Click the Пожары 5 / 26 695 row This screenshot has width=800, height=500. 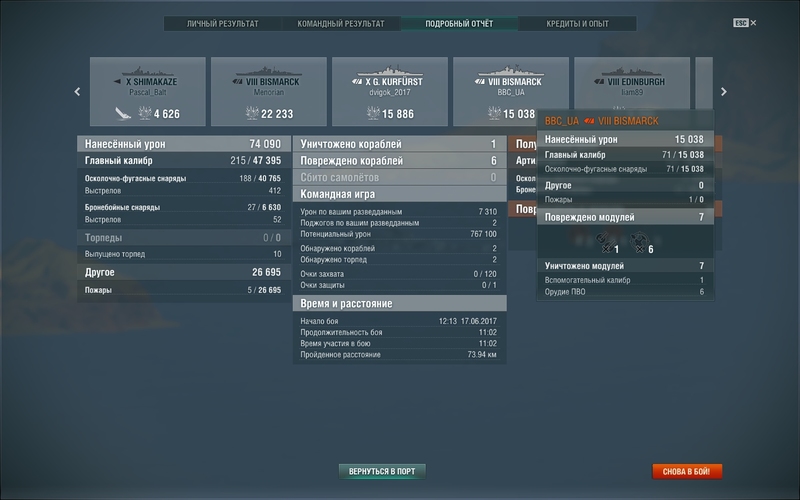(184, 290)
